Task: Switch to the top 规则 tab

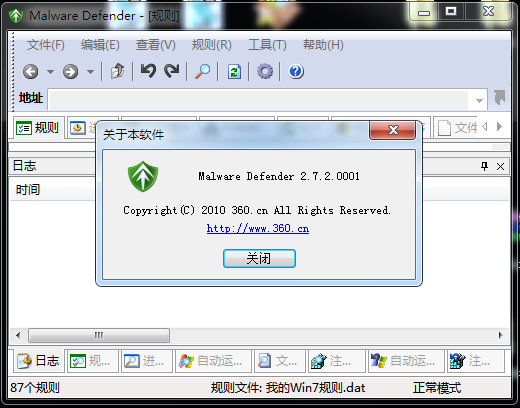Action: 38,127
